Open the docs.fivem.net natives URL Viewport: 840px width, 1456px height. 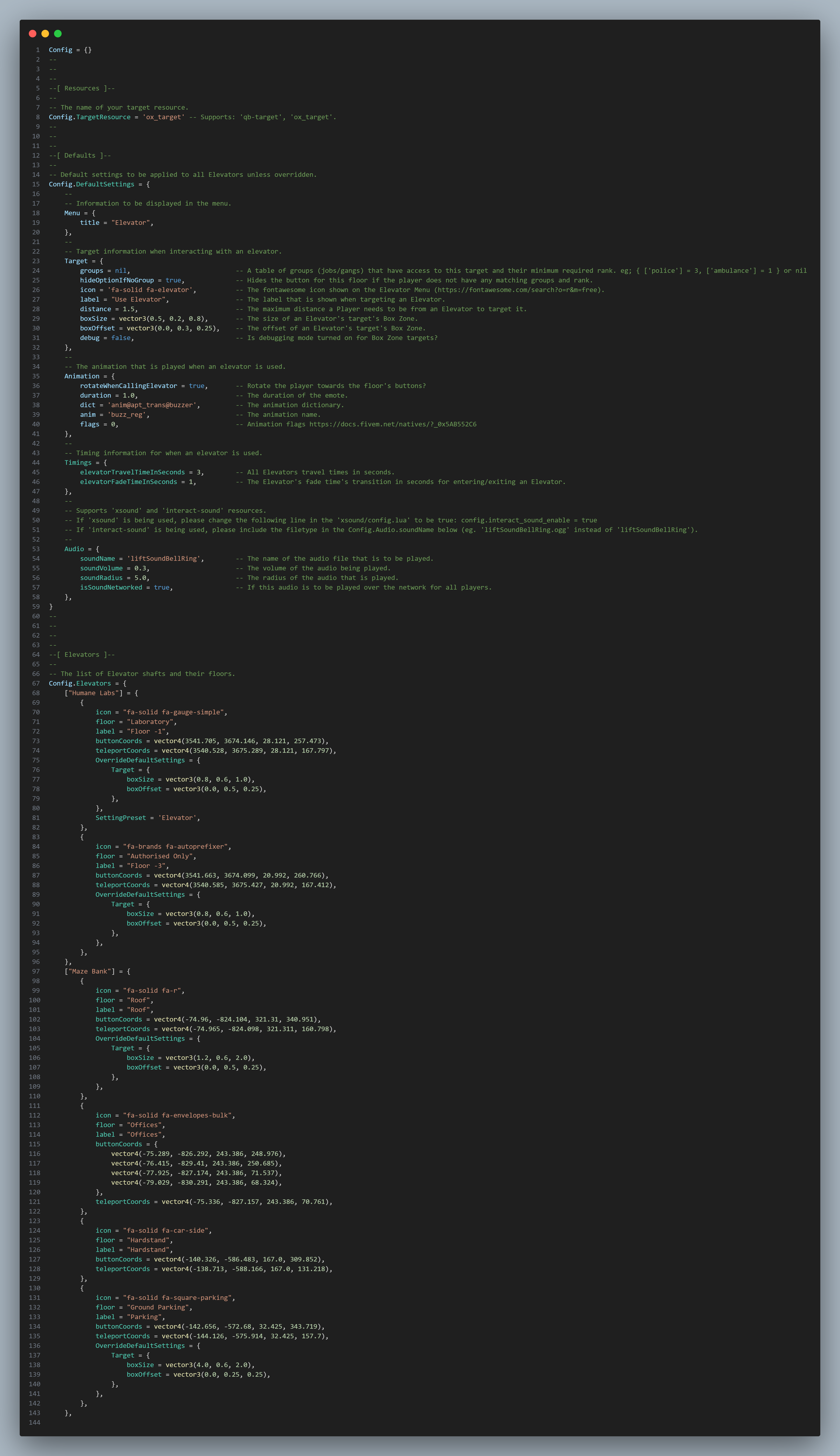pos(393,424)
